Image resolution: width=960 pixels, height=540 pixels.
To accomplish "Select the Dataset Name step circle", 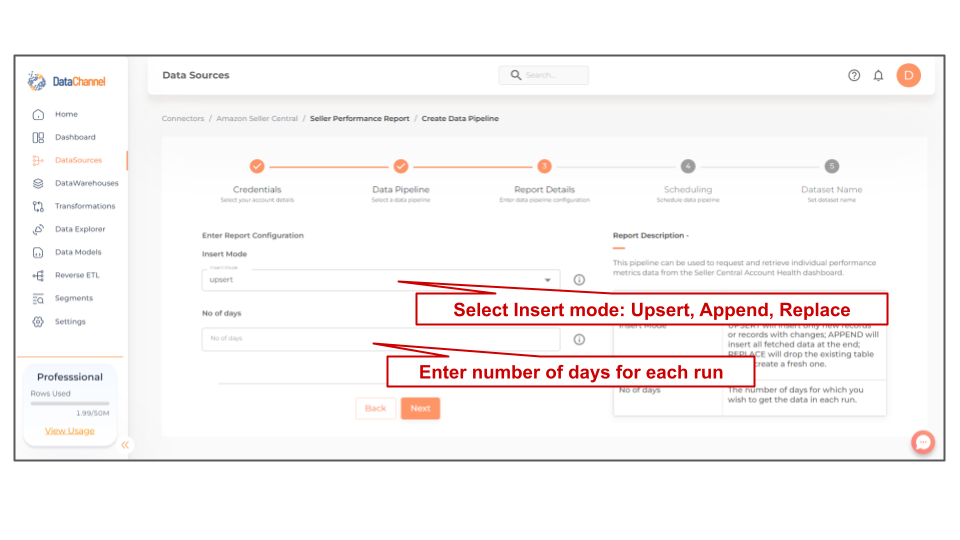I will 831,166.
